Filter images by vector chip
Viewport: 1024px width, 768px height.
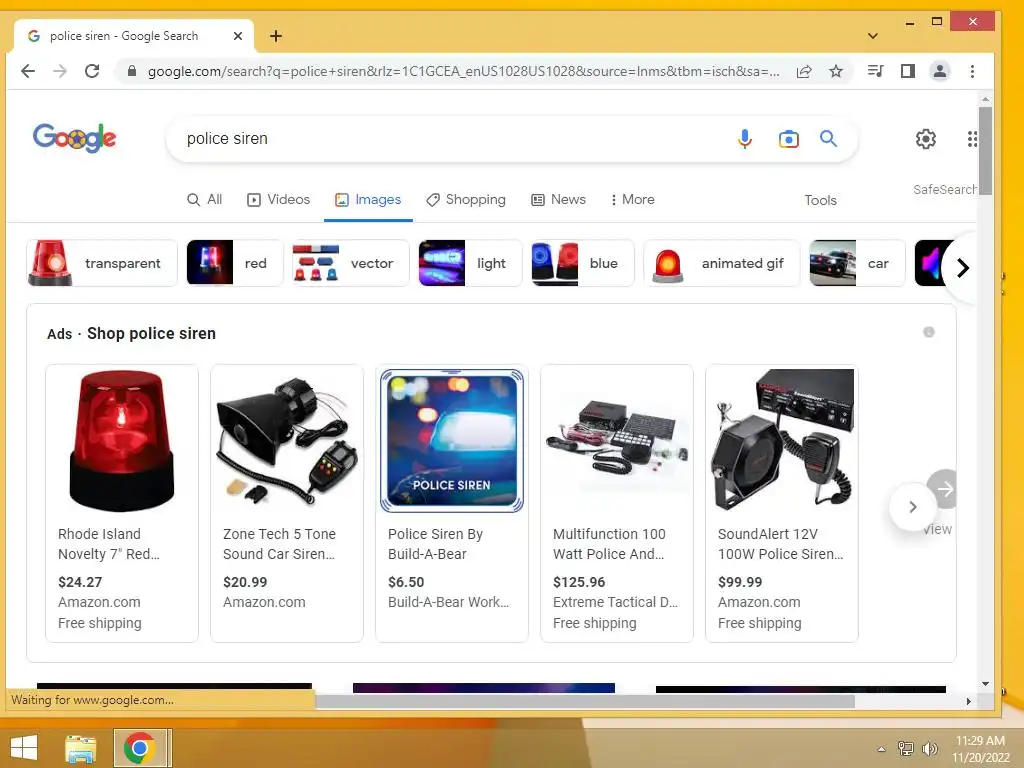(x=350, y=263)
